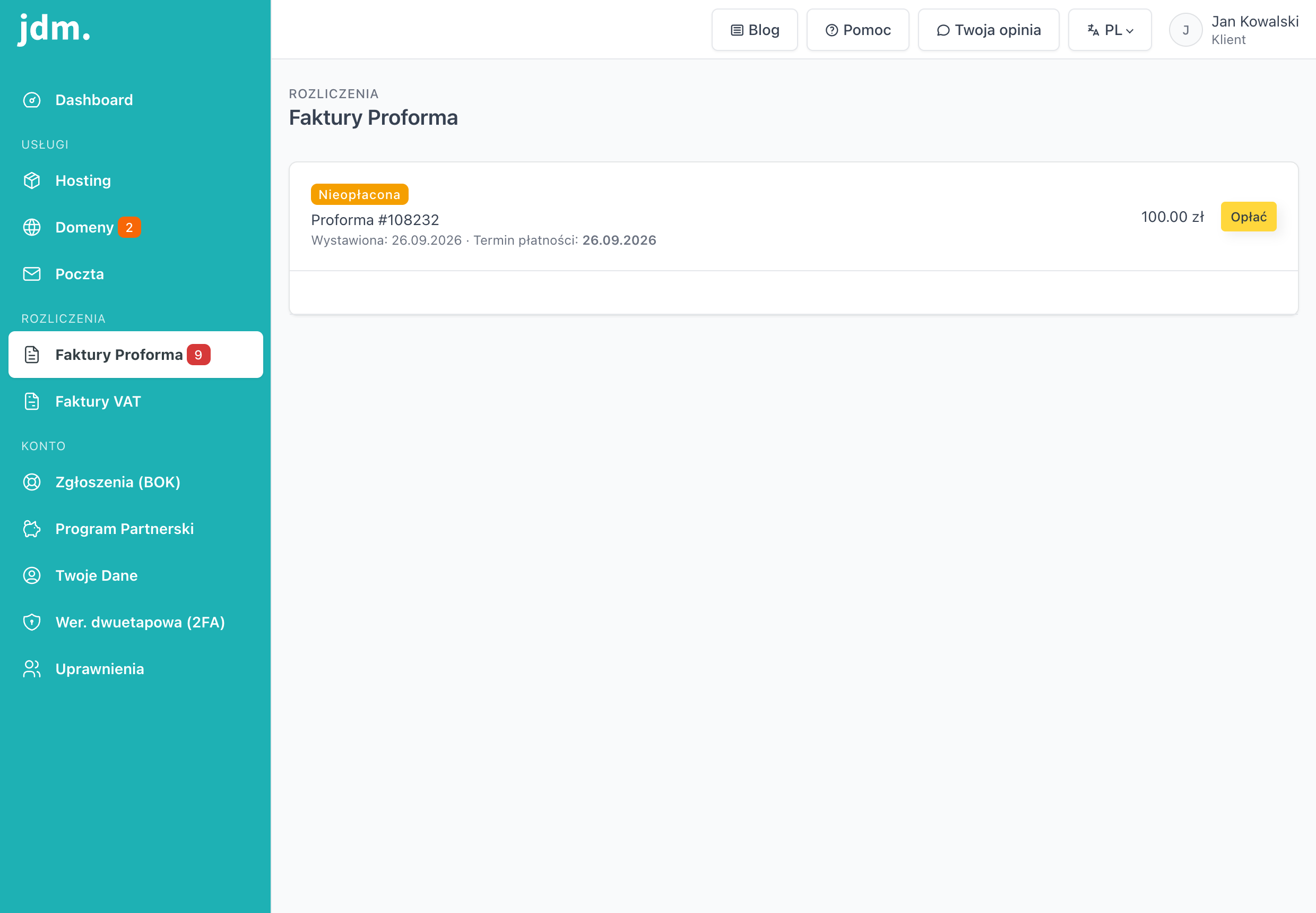The image size is (1316, 913).
Task: Click the Twoja opinia button
Action: click(988, 30)
